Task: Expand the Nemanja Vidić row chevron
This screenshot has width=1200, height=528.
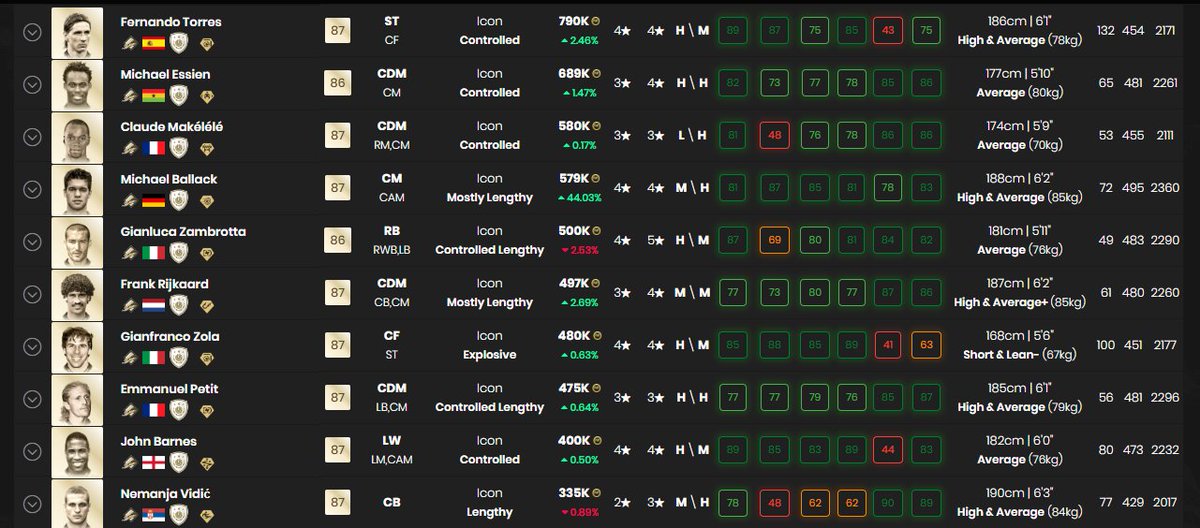Action: pos(32,503)
